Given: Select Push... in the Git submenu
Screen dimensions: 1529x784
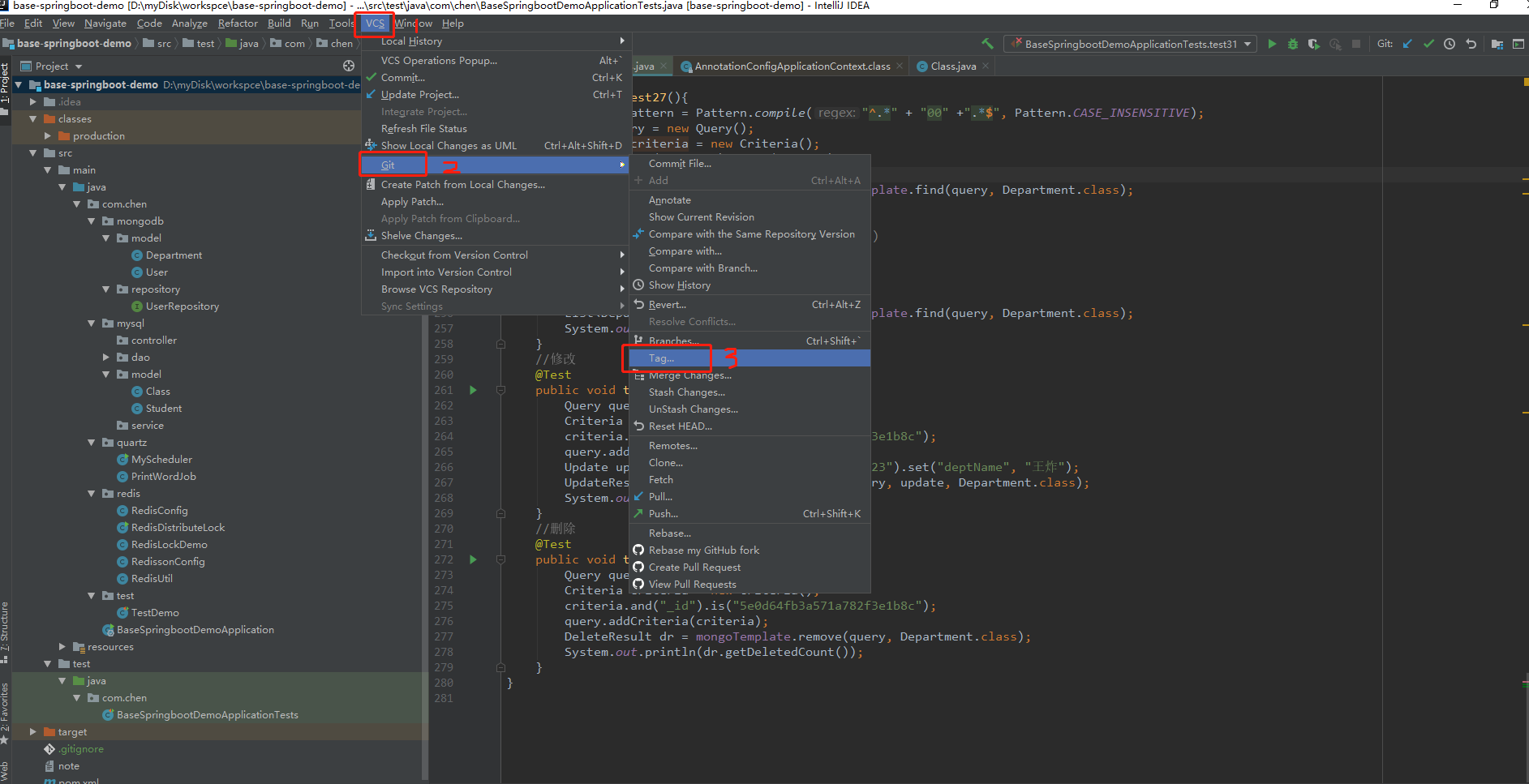Looking at the screenshot, I should point(749,513).
